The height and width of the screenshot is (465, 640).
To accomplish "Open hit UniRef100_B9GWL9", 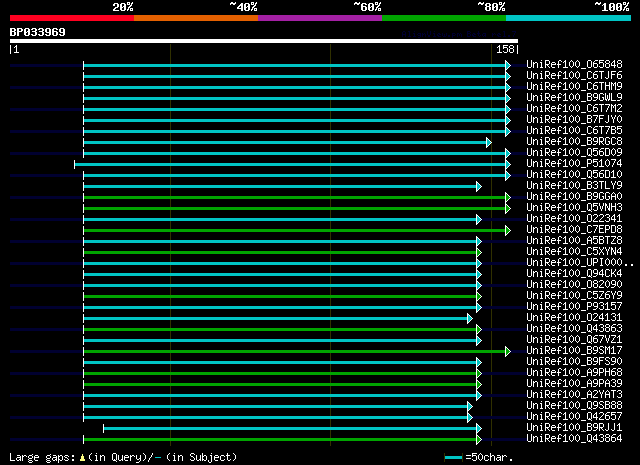I will tap(574, 98).
